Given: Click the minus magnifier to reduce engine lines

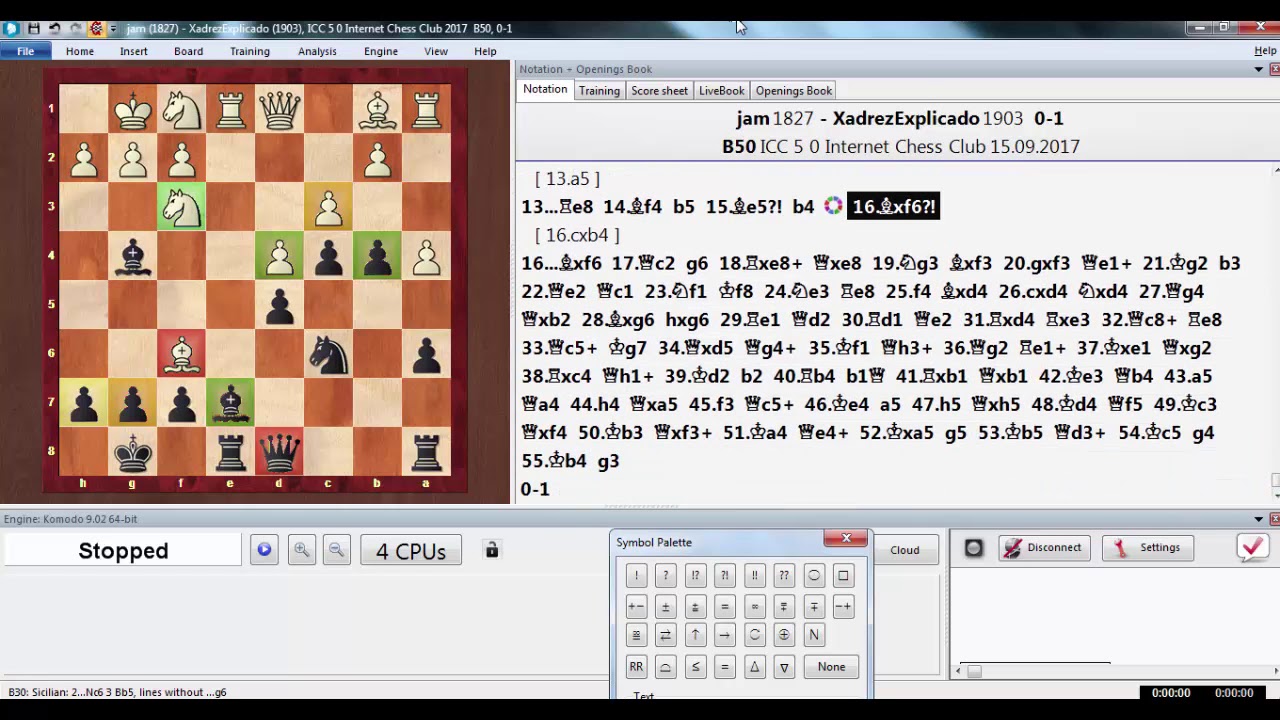Looking at the screenshot, I should (x=336, y=550).
